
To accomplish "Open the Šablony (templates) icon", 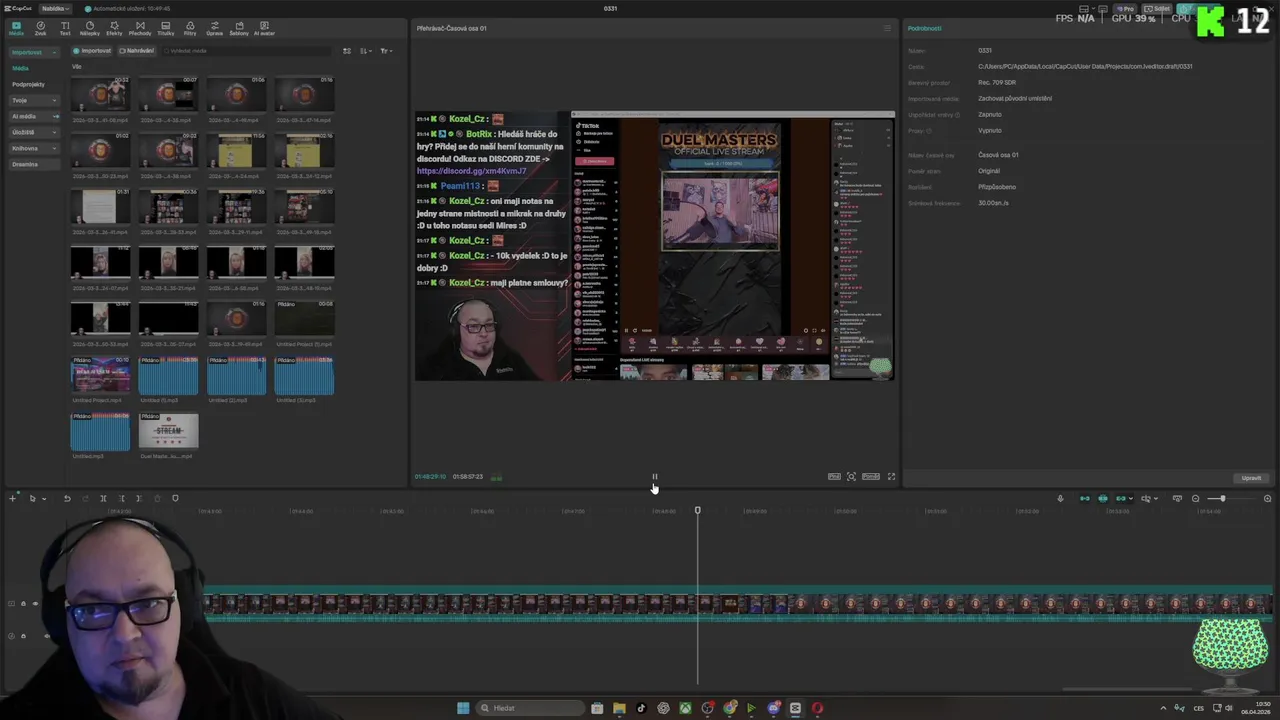I will click(239, 28).
